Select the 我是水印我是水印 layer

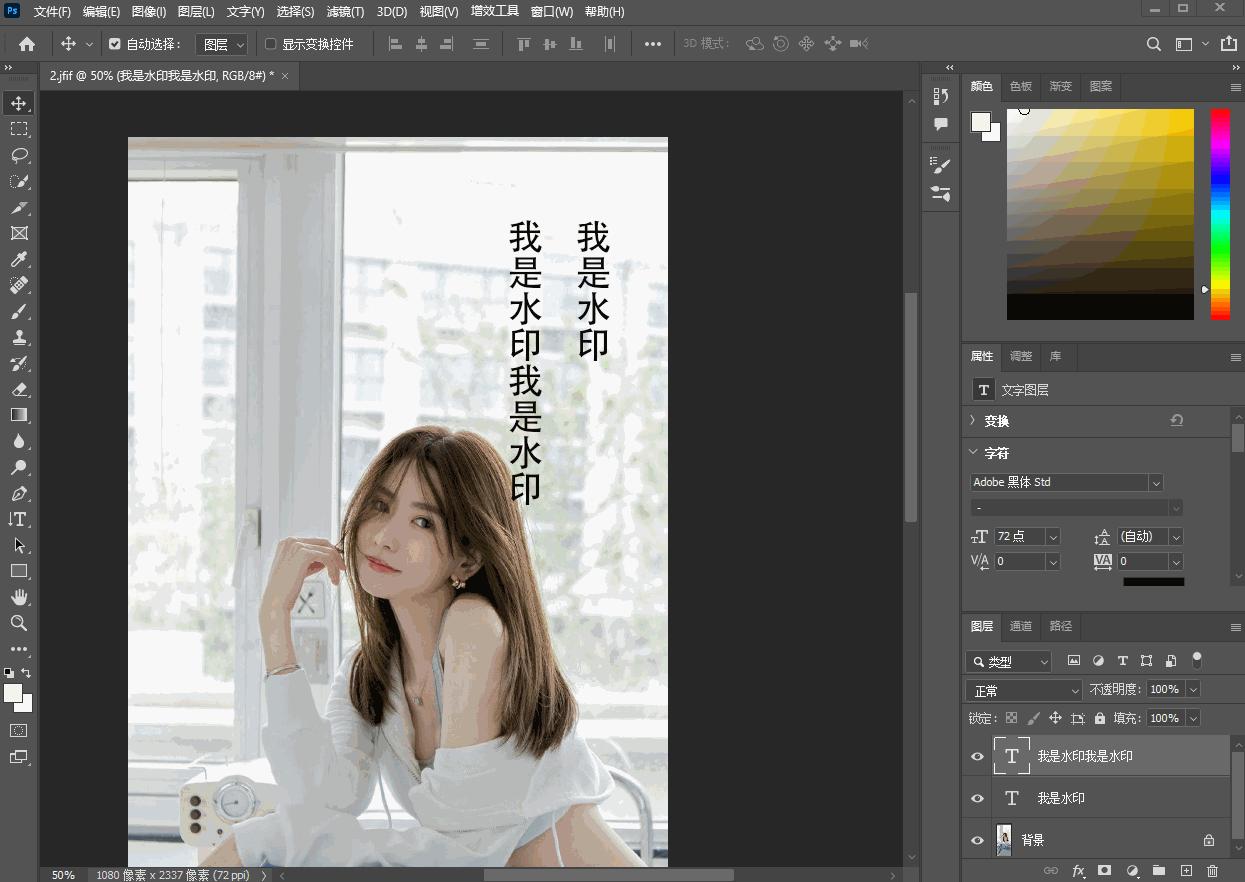(x=1085, y=756)
